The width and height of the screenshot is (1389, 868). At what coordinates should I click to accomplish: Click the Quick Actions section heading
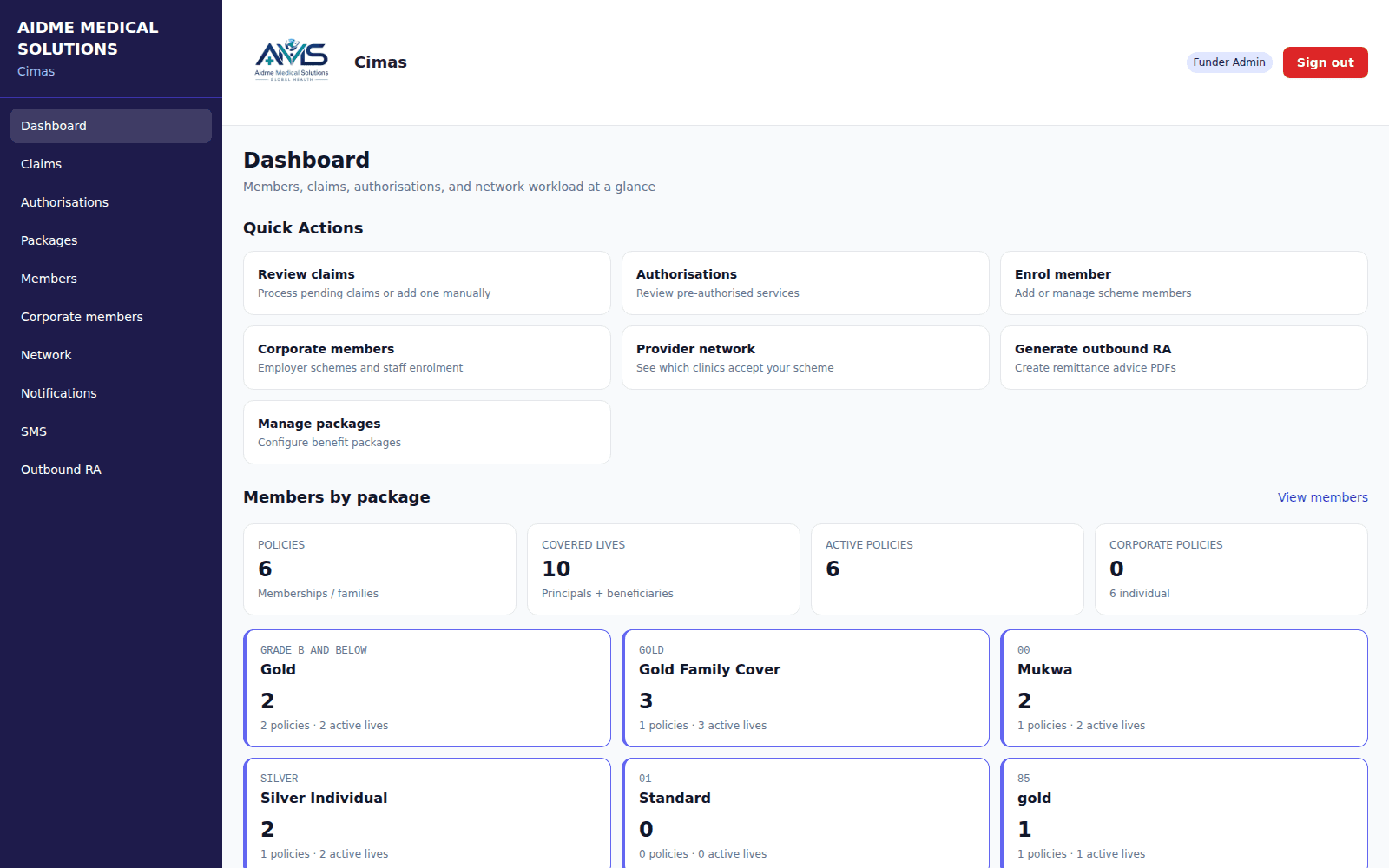click(303, 228)
